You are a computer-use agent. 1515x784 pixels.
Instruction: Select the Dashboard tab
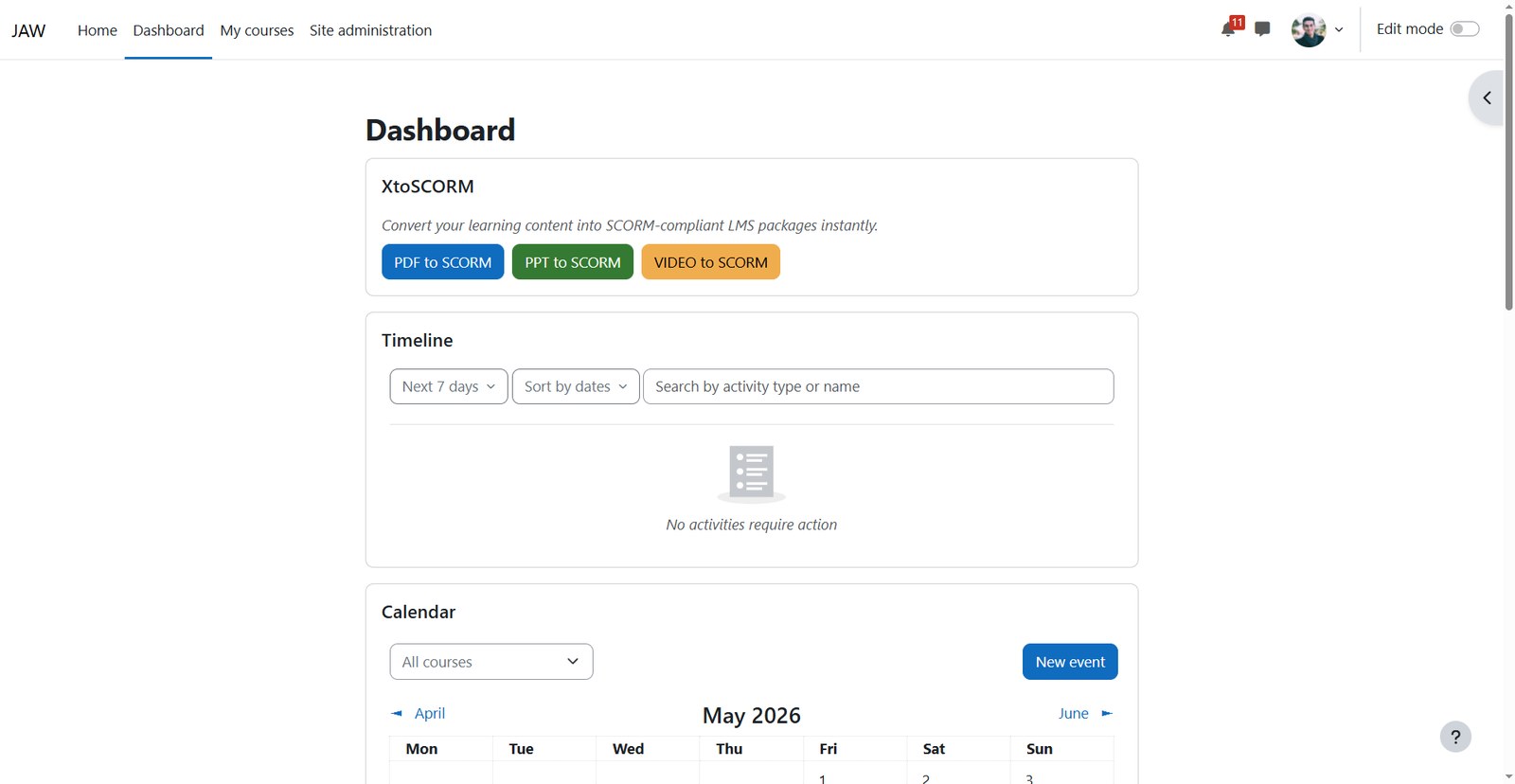click(169, 30)
